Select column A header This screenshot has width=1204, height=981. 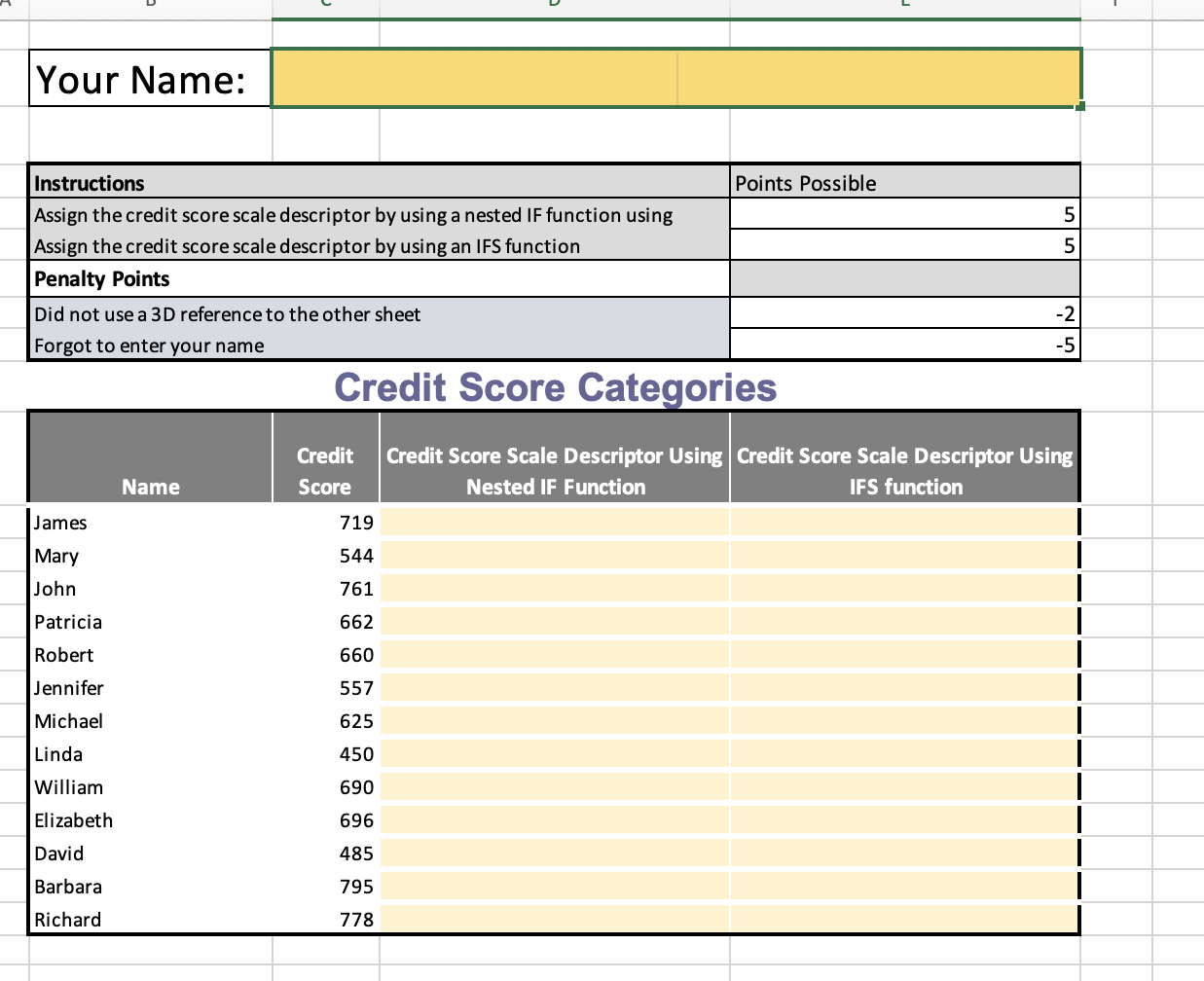[x=8, y=6]
